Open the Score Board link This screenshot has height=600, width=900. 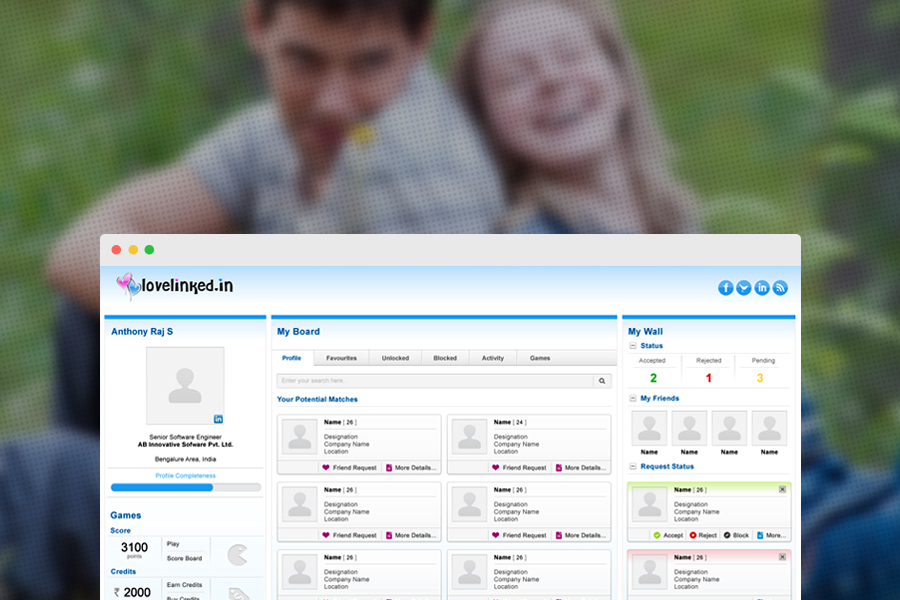(x=184, y=558)
